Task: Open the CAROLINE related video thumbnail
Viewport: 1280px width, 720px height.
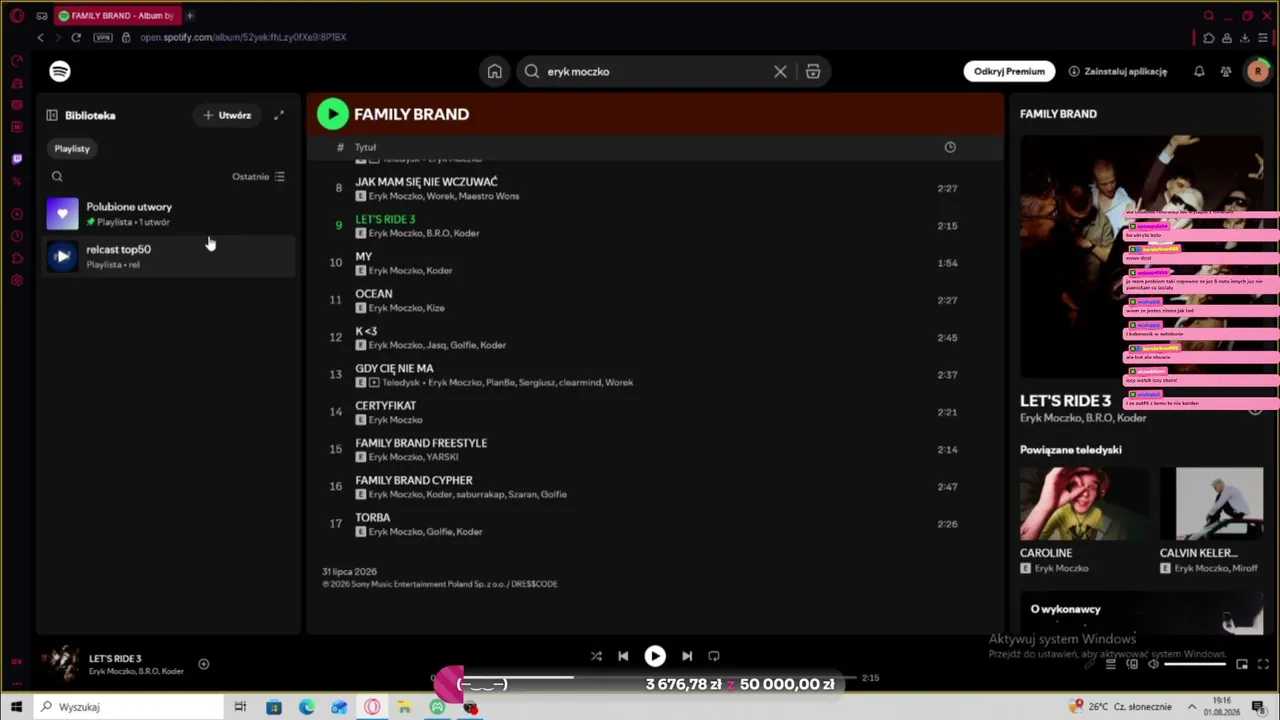Action: click(1084, 504)
